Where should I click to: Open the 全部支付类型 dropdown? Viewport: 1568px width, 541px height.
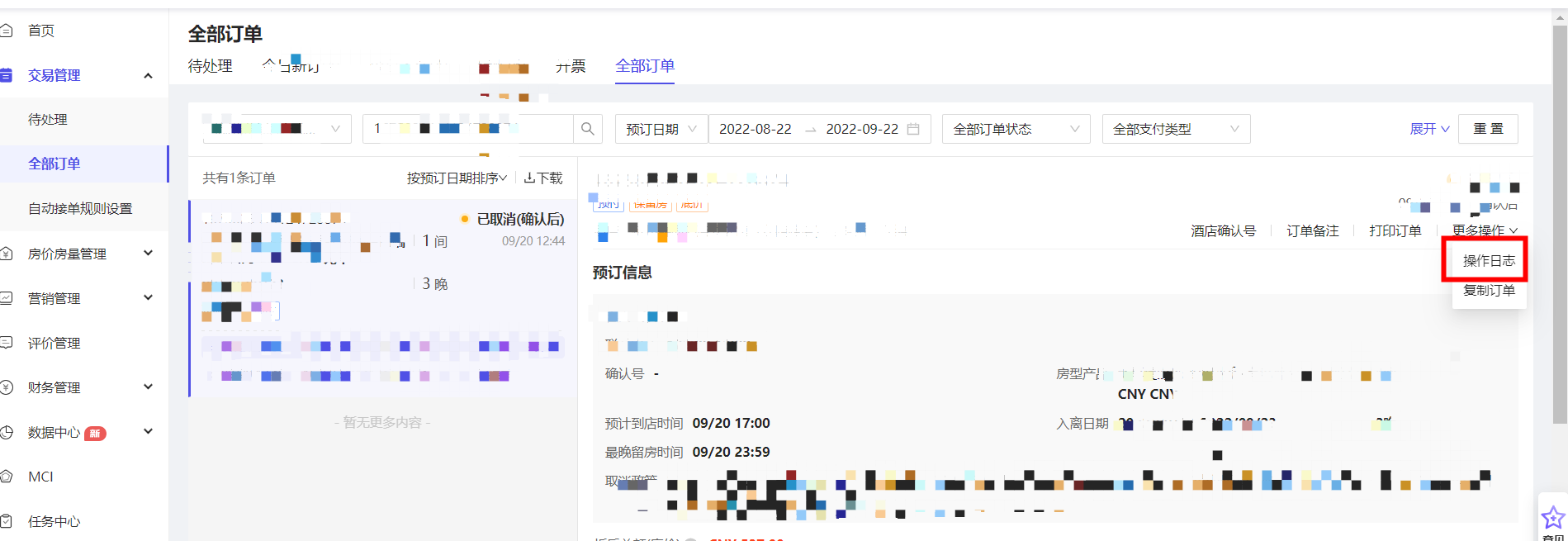pos(1175,129)
